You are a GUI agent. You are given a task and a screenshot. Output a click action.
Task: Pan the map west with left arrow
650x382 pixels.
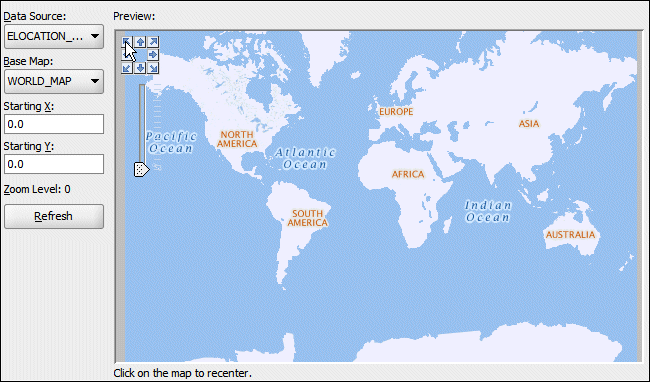point(127,55)
